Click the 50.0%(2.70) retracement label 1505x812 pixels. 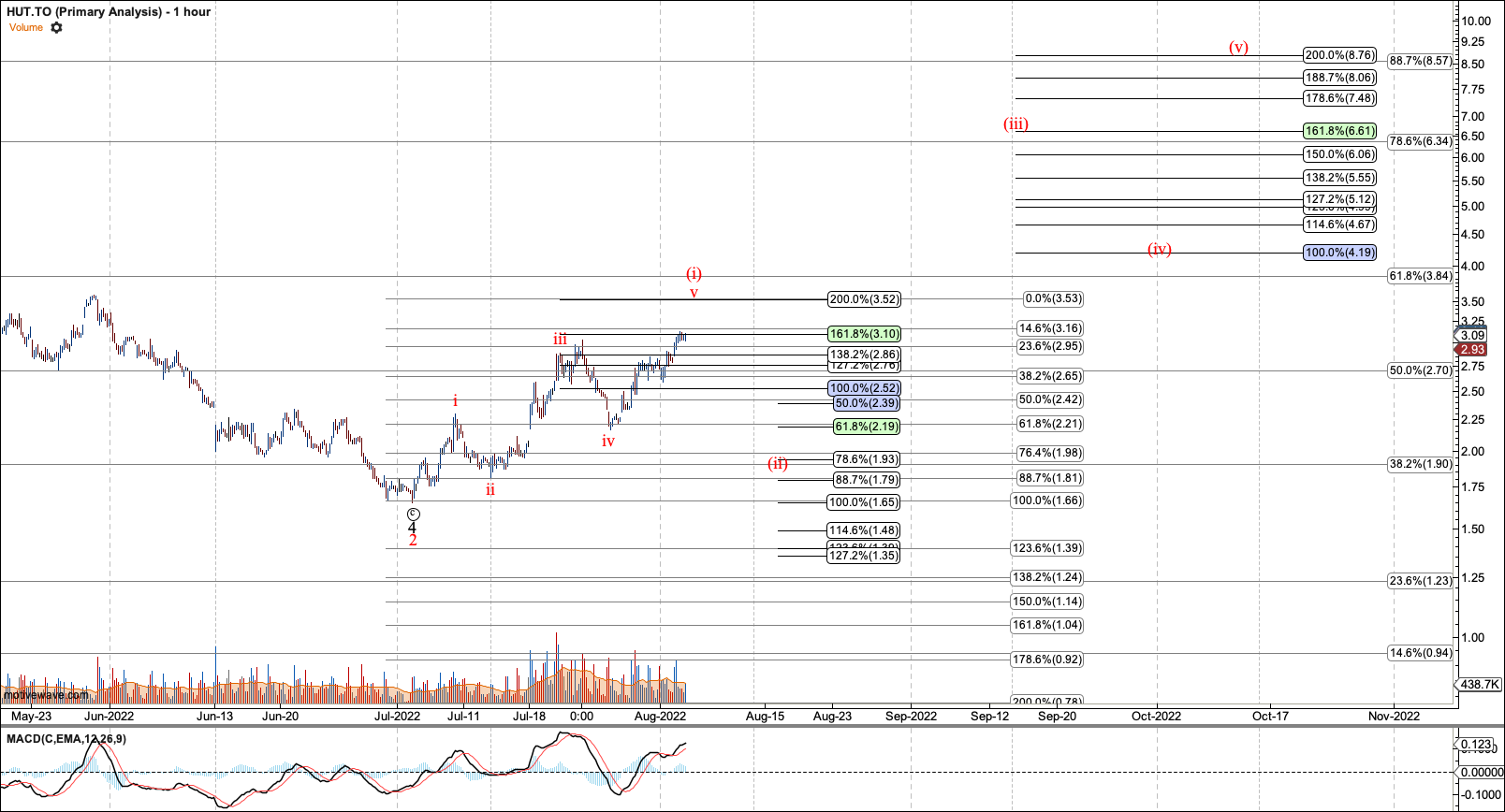1421,370
